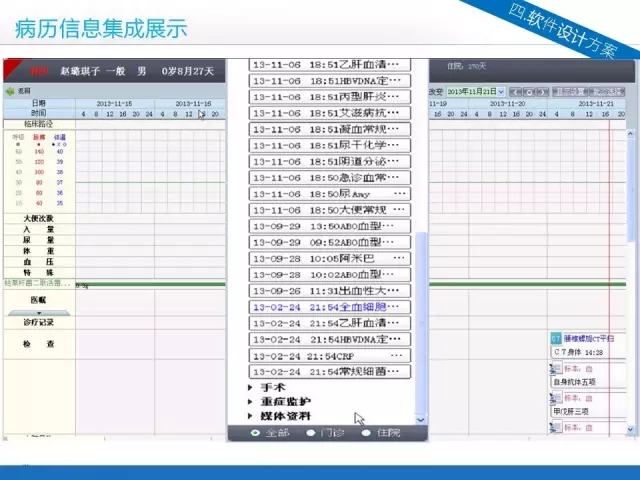640x480 pixels.
Task: Expand the 重症监护 tree section
Action: (x=251, y=402)
